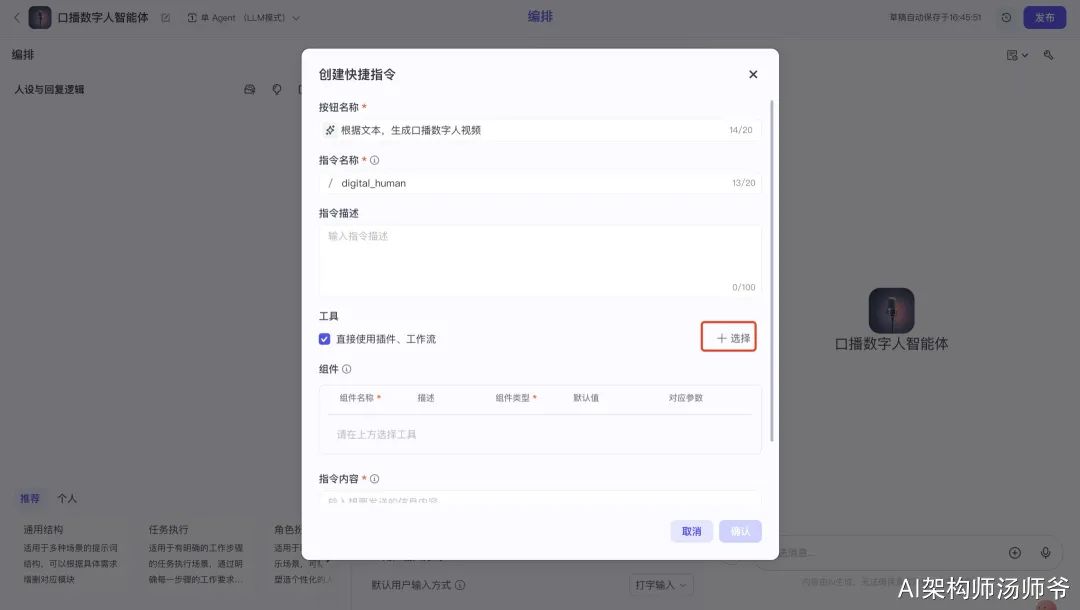This screenshot has width=1080, height=610.
Task: Open the history clock icon in the header
Action: pyautogui.click(x=1006, y=18)
